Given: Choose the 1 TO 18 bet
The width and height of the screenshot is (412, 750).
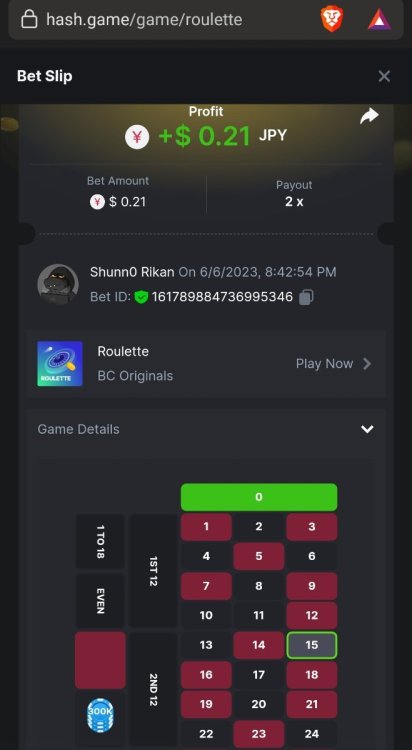Looking at the screenshot, I should 100,541.
